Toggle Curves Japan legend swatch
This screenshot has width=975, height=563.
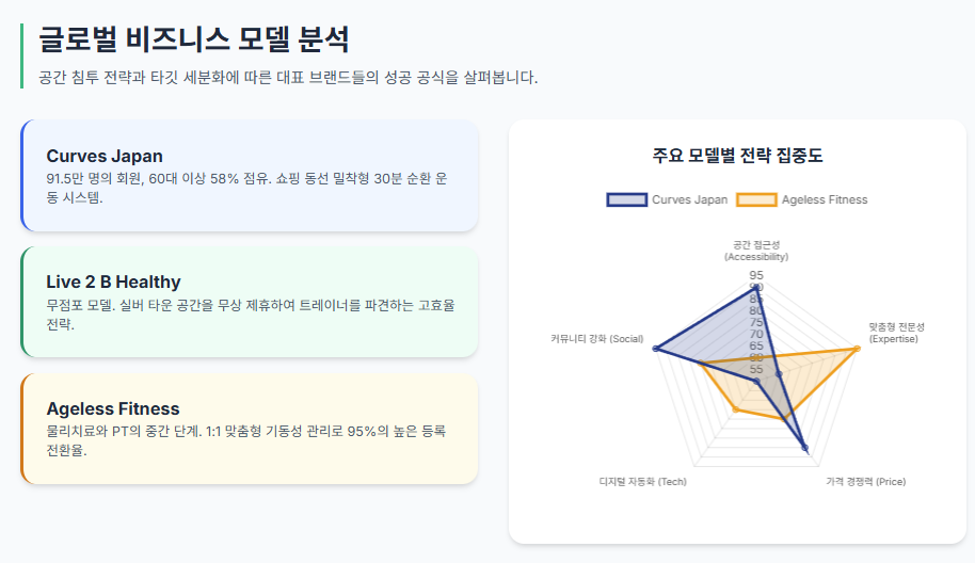click(627, 200)
